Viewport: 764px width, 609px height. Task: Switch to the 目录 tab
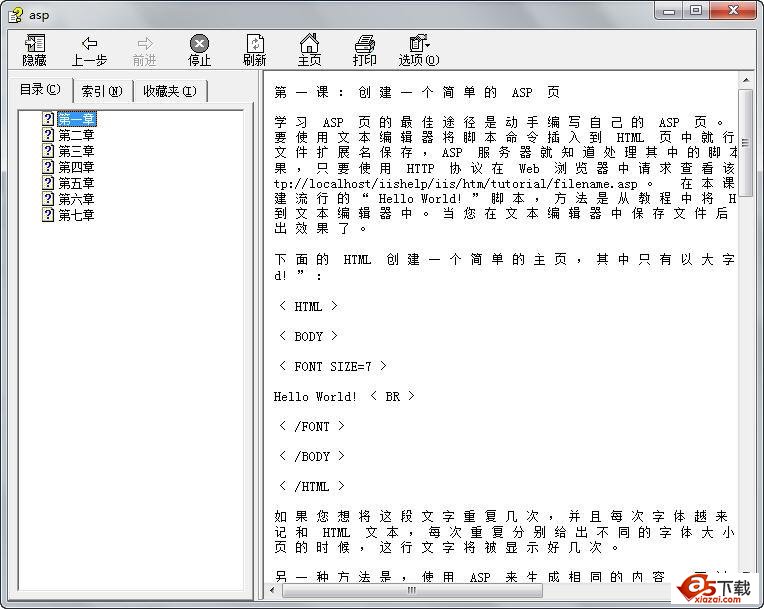click(x=40, y=90)
